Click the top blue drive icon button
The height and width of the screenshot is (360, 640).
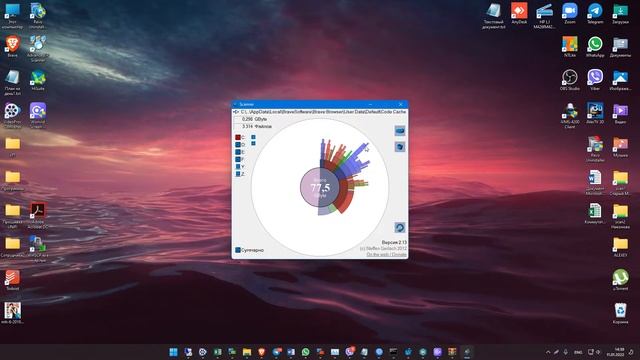400,131
